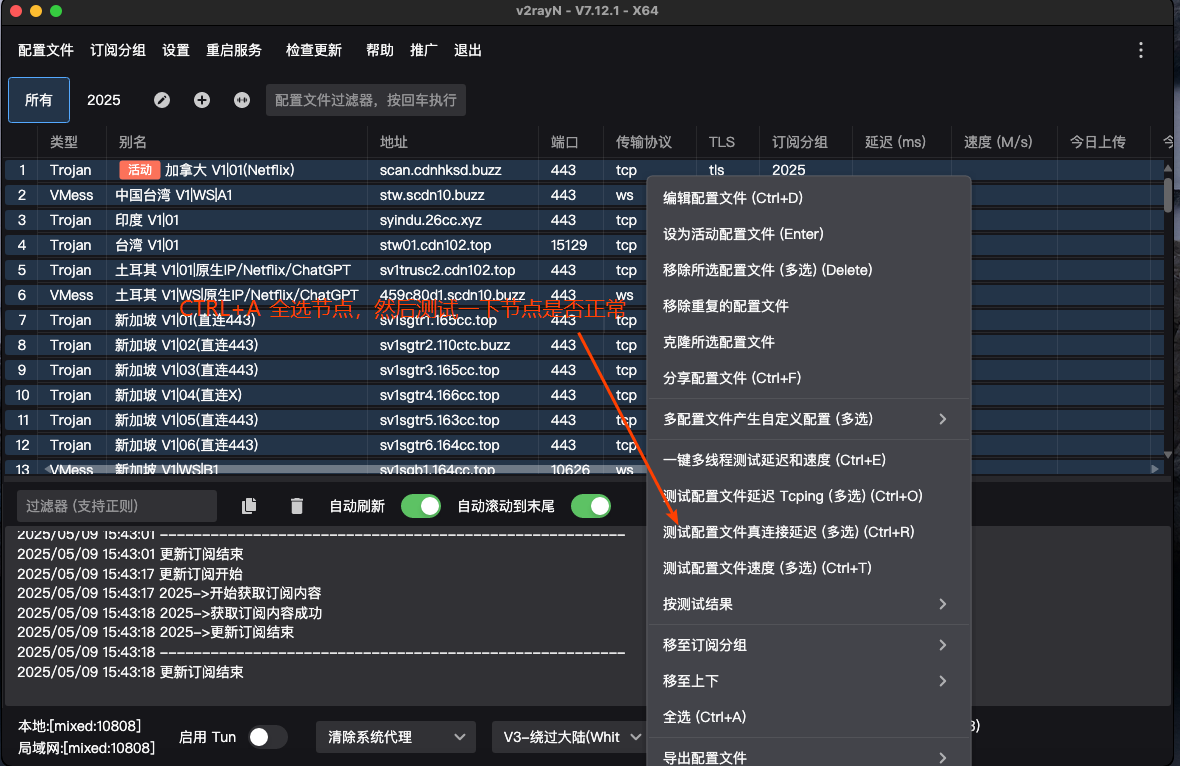Select the 新加坡 V1|02(直连443) row

pyautogui.click(x=326, y=345)
